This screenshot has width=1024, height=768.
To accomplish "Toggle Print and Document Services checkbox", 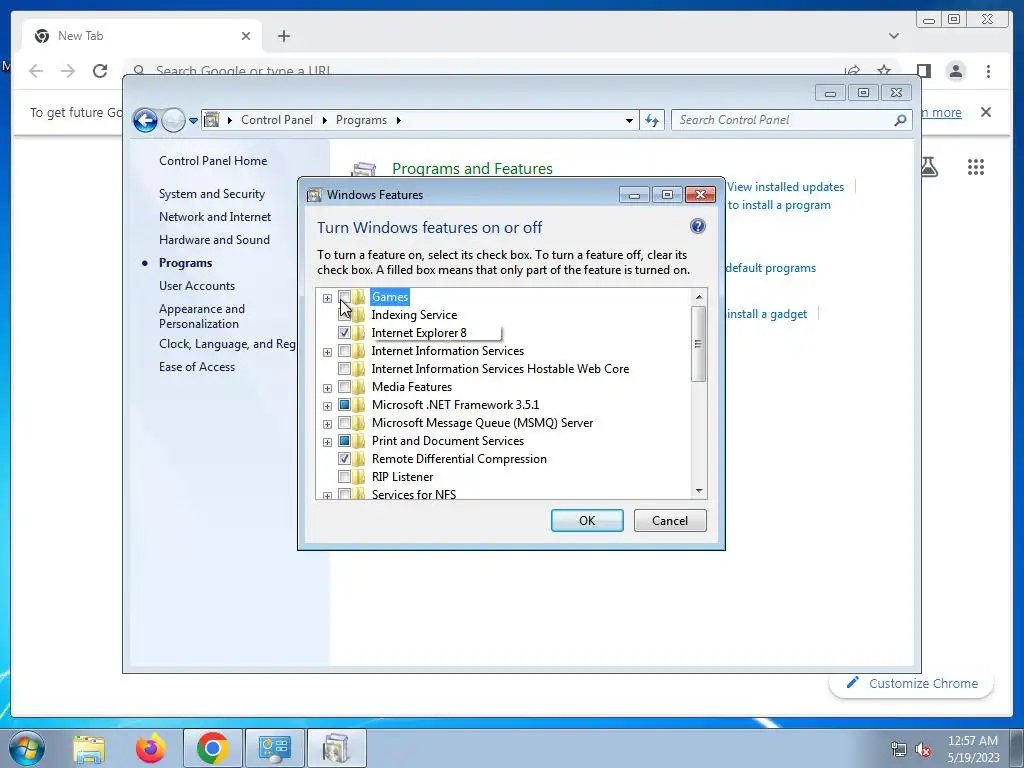I will [344, 440].
